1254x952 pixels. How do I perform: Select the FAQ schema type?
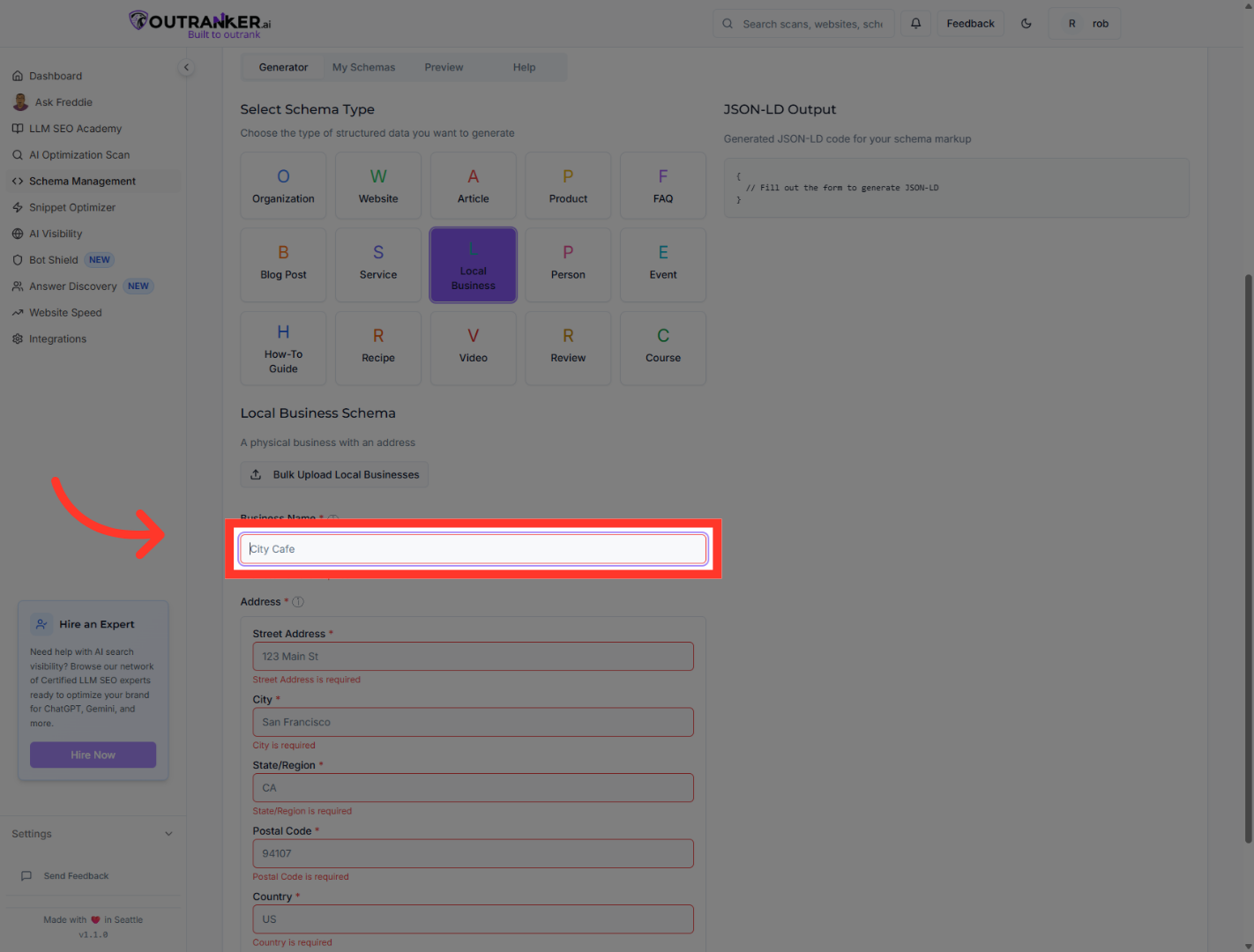(662, 185)
